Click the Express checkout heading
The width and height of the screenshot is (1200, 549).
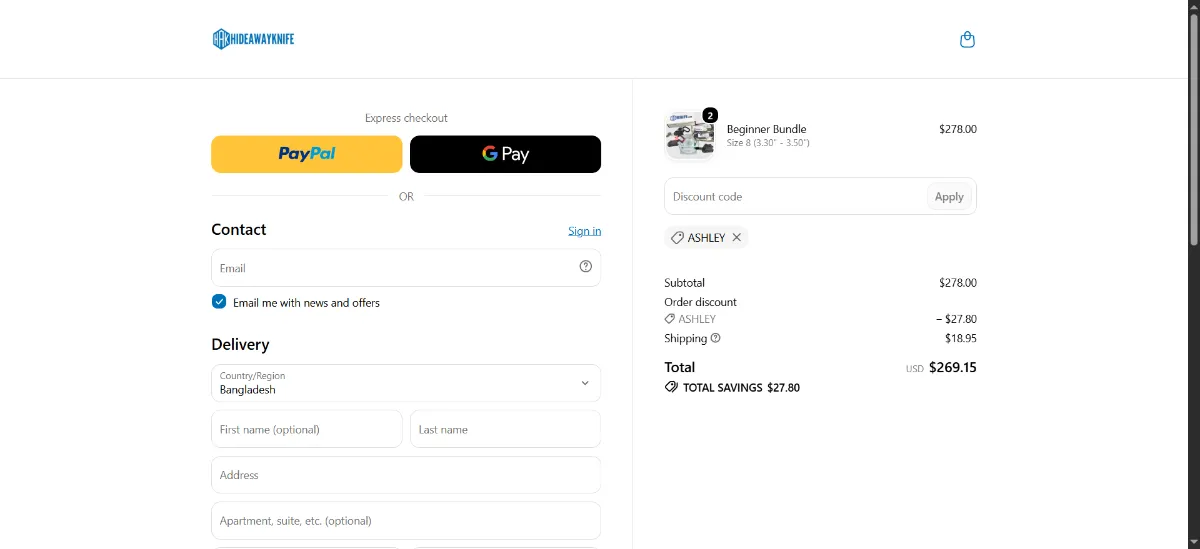406,118
